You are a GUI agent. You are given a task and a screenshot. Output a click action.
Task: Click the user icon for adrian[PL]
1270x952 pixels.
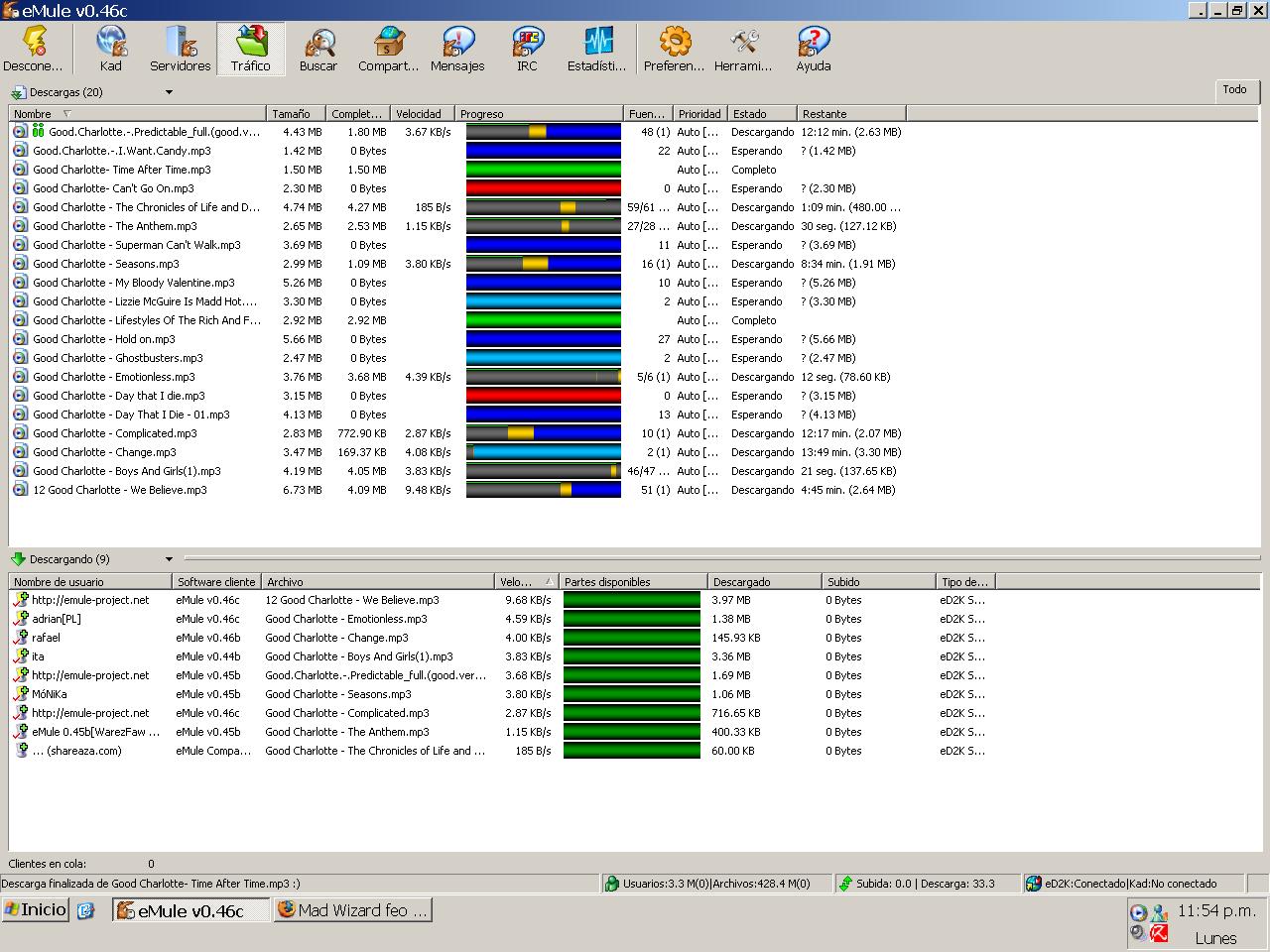tap(21, 619)
